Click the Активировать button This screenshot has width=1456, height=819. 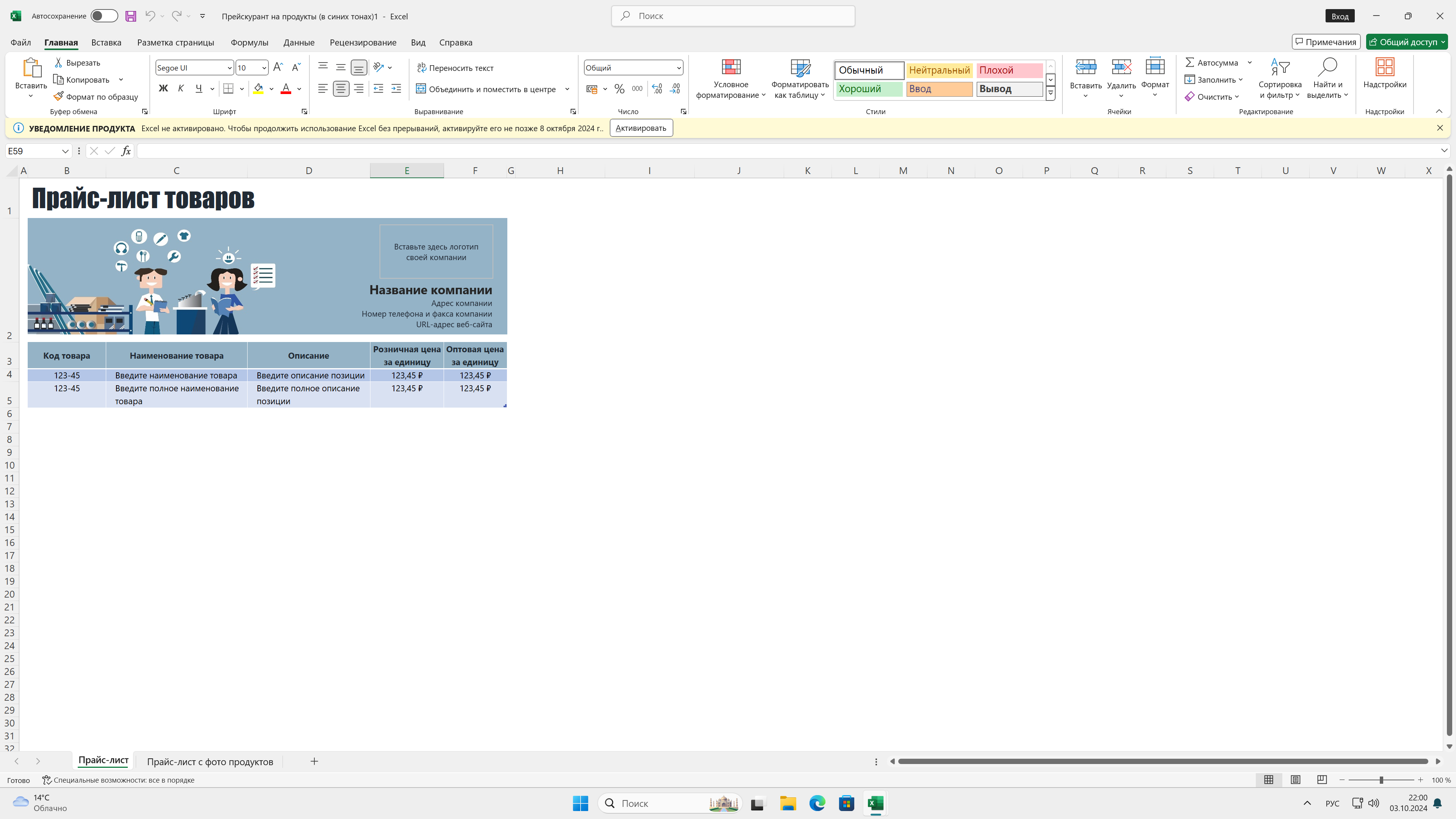(x=641, y=128)
